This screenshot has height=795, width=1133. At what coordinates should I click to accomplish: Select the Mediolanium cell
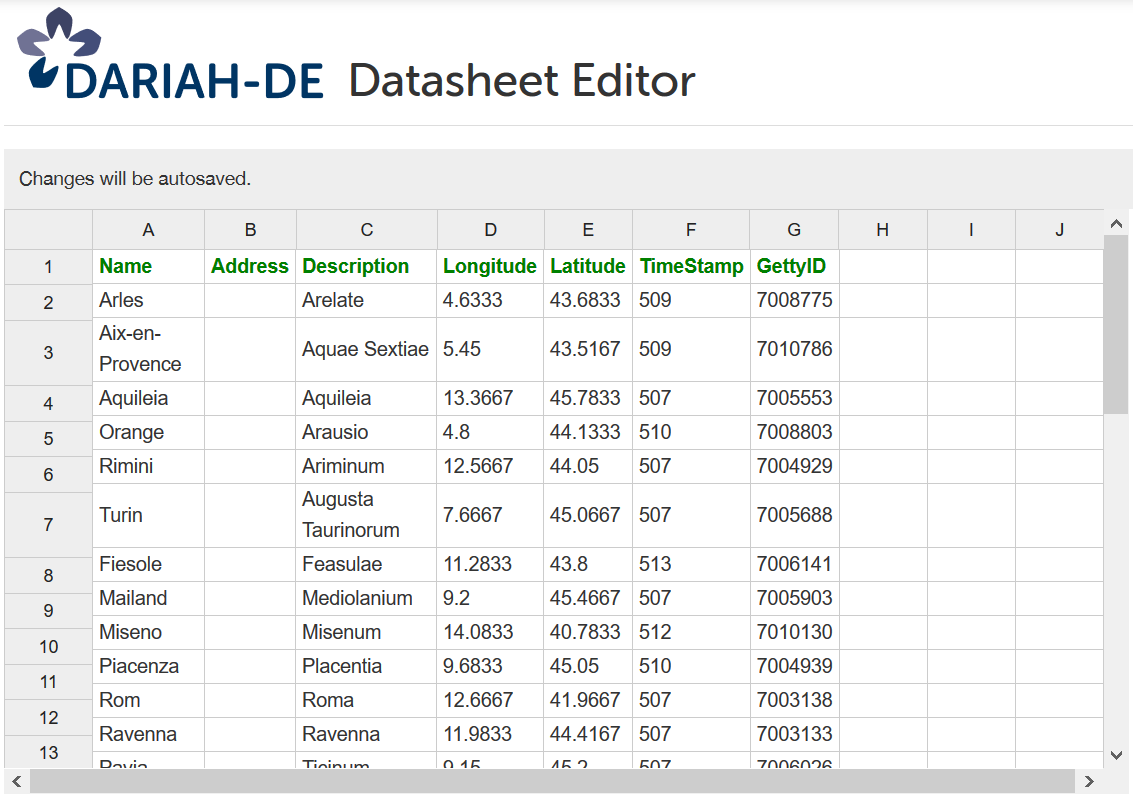tap(366, 598)
